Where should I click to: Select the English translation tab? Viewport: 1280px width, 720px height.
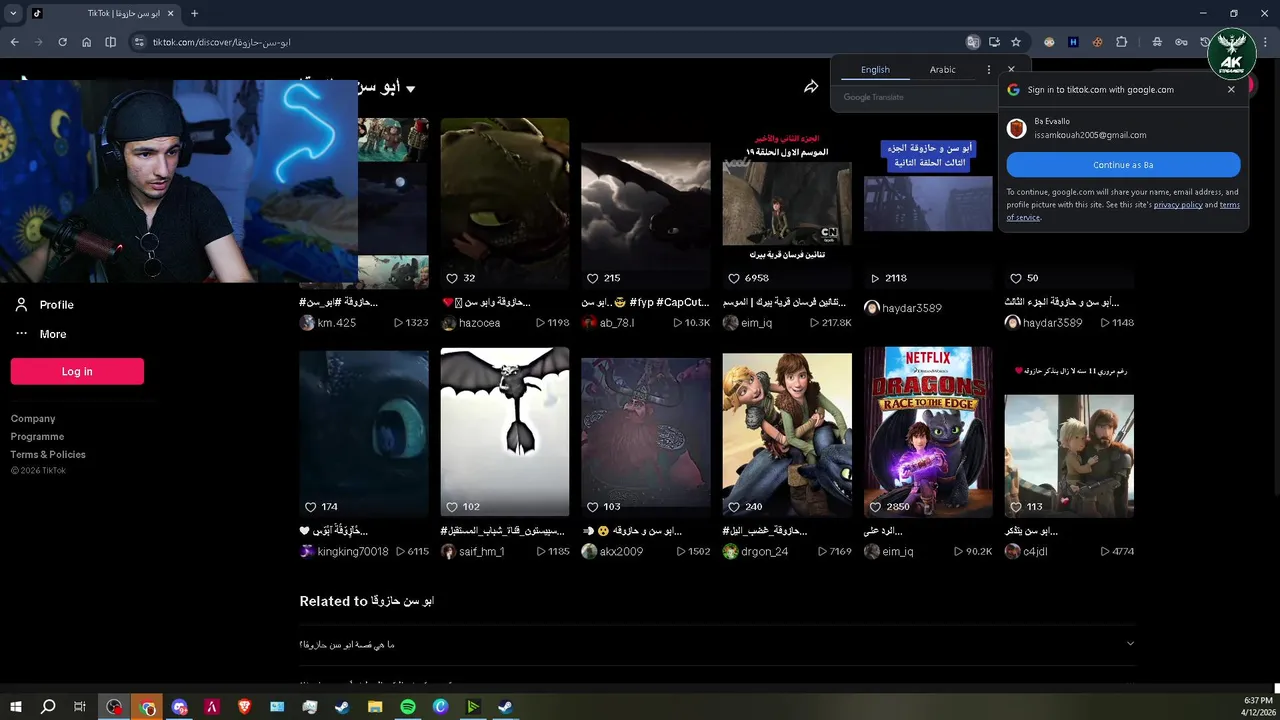pyautogui.click(x=875, y=70)
